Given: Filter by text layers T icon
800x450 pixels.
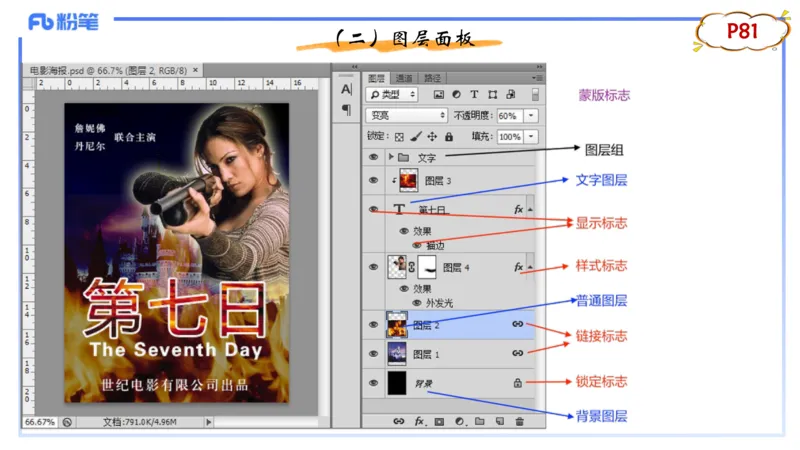Looking at the screenshot, I should pyautogui.click(x=474, y=95).
